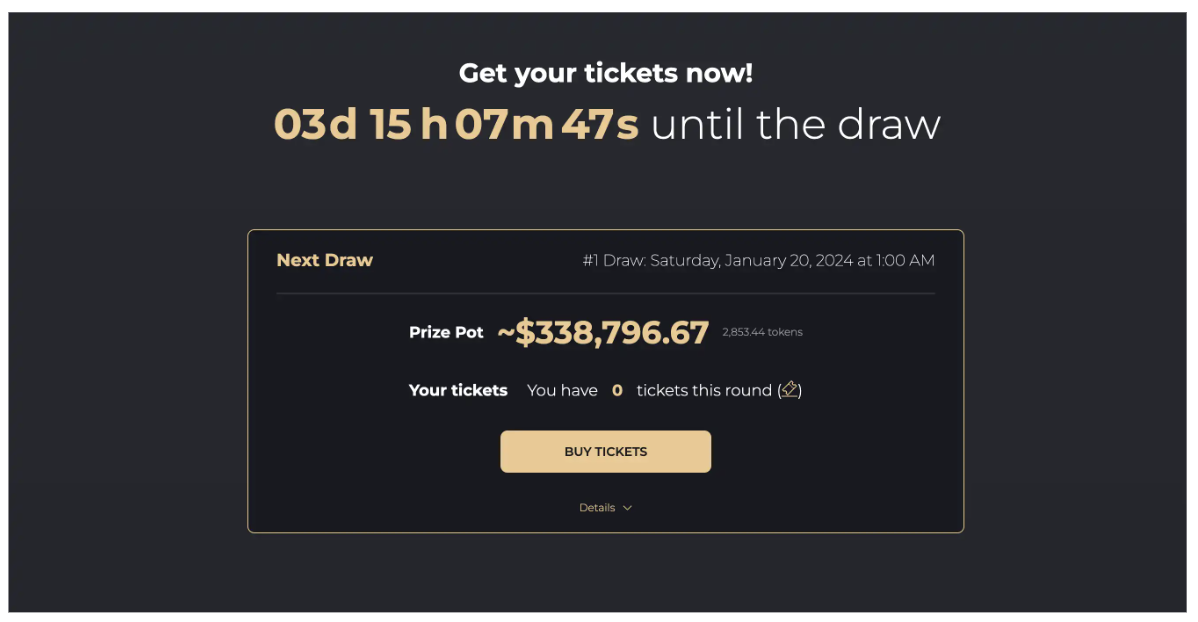Click the Get your tickets now! heading
The image size is (1198, 622).
606,73
